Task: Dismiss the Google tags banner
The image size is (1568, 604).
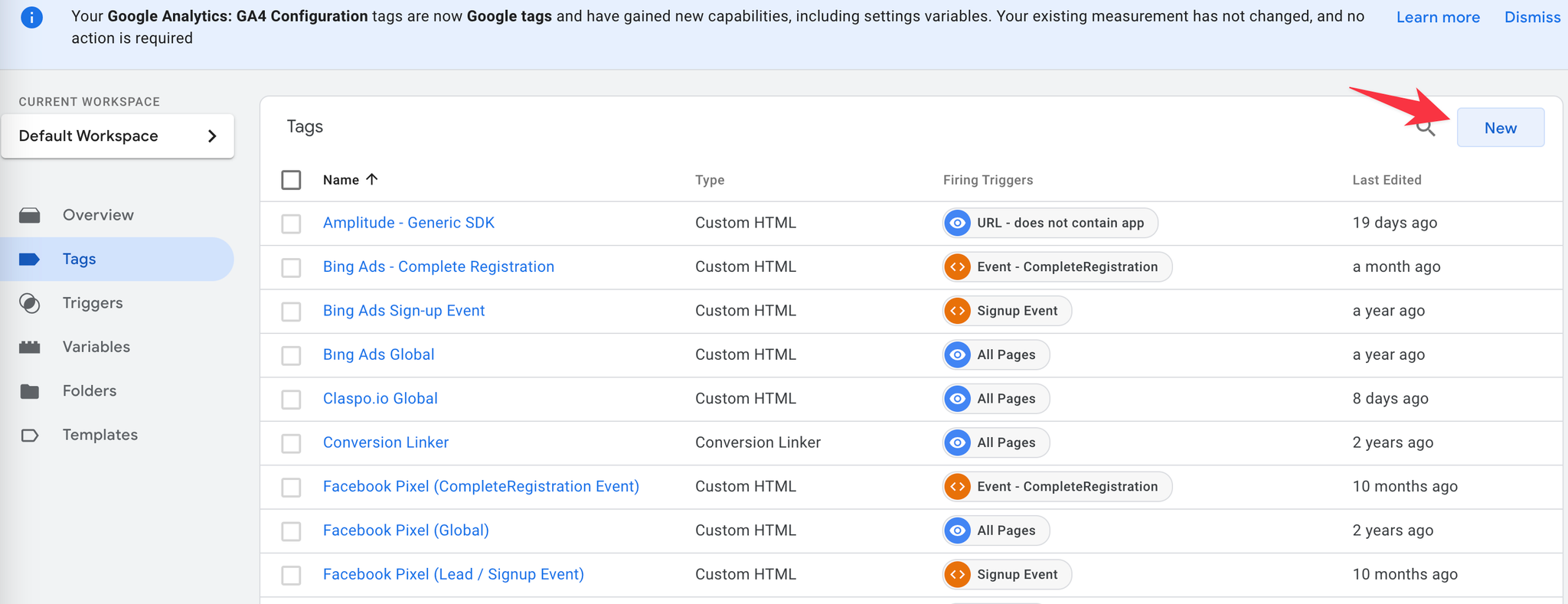Action: [1533, 18]
